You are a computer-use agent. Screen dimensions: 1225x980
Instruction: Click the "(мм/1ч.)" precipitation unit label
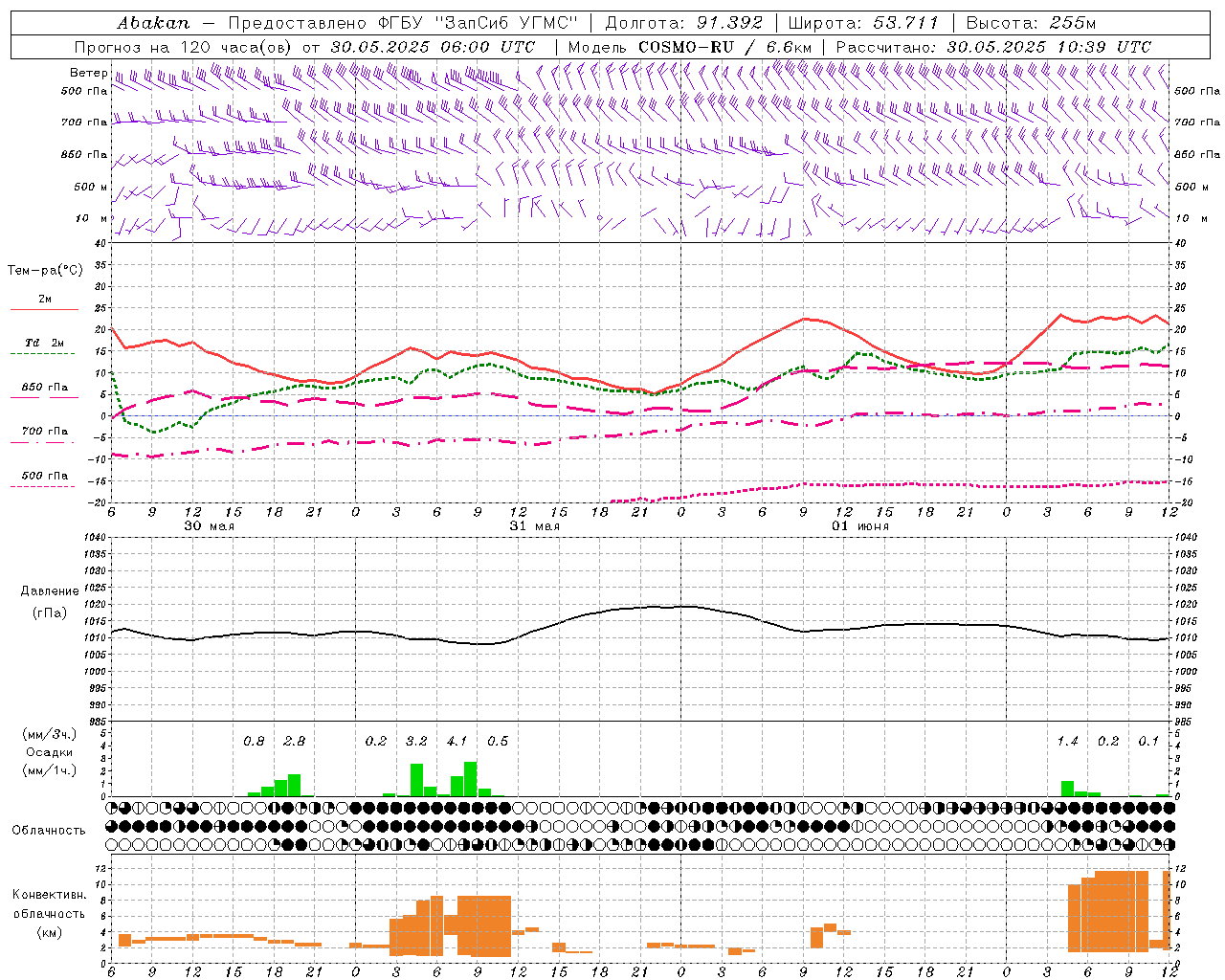49,770
